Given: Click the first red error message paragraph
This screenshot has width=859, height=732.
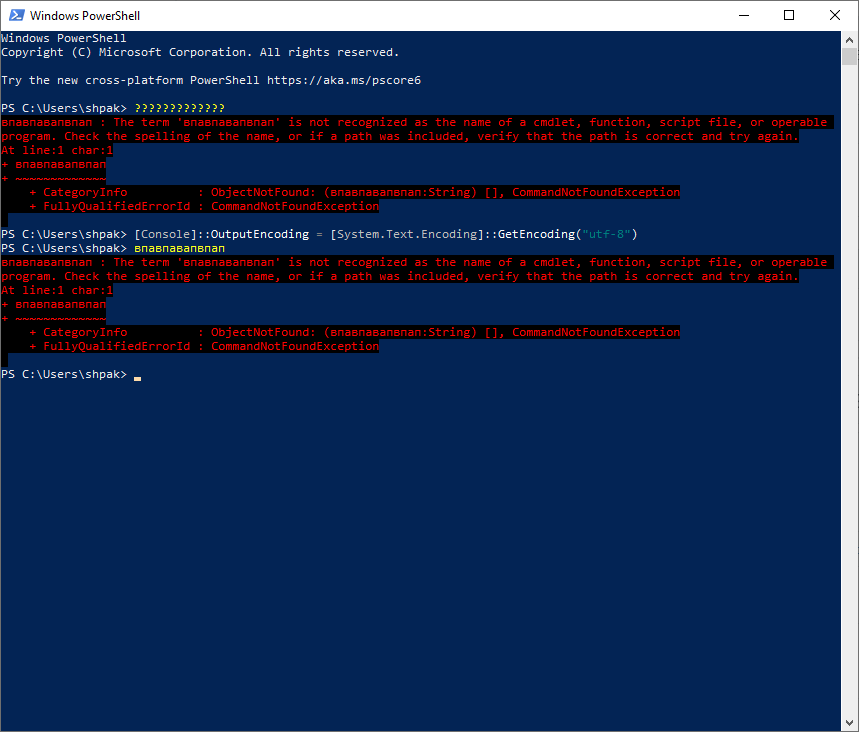Looking at the screenshot, I should click(400, 128).
